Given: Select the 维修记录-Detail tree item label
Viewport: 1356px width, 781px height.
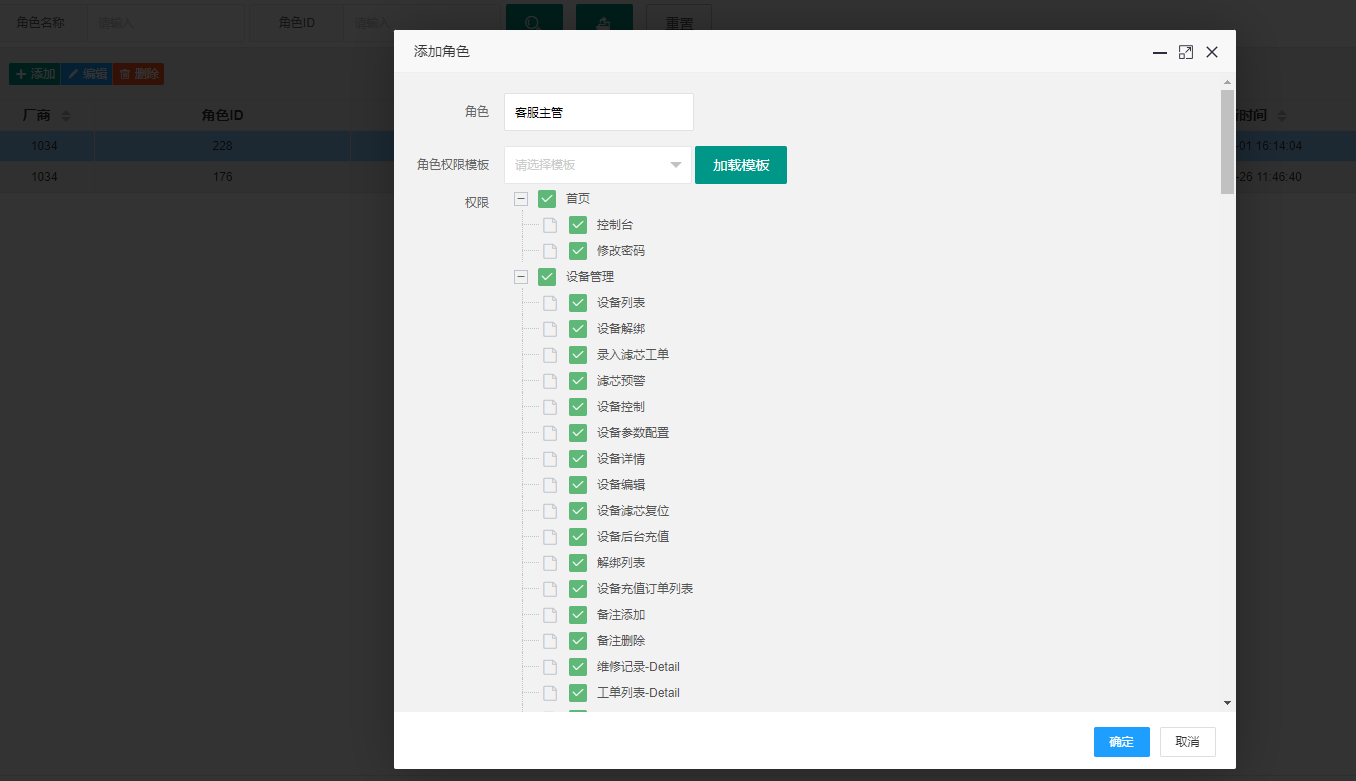Looking at the screenshot, I should pyautogui.click(x=638, y=667).
